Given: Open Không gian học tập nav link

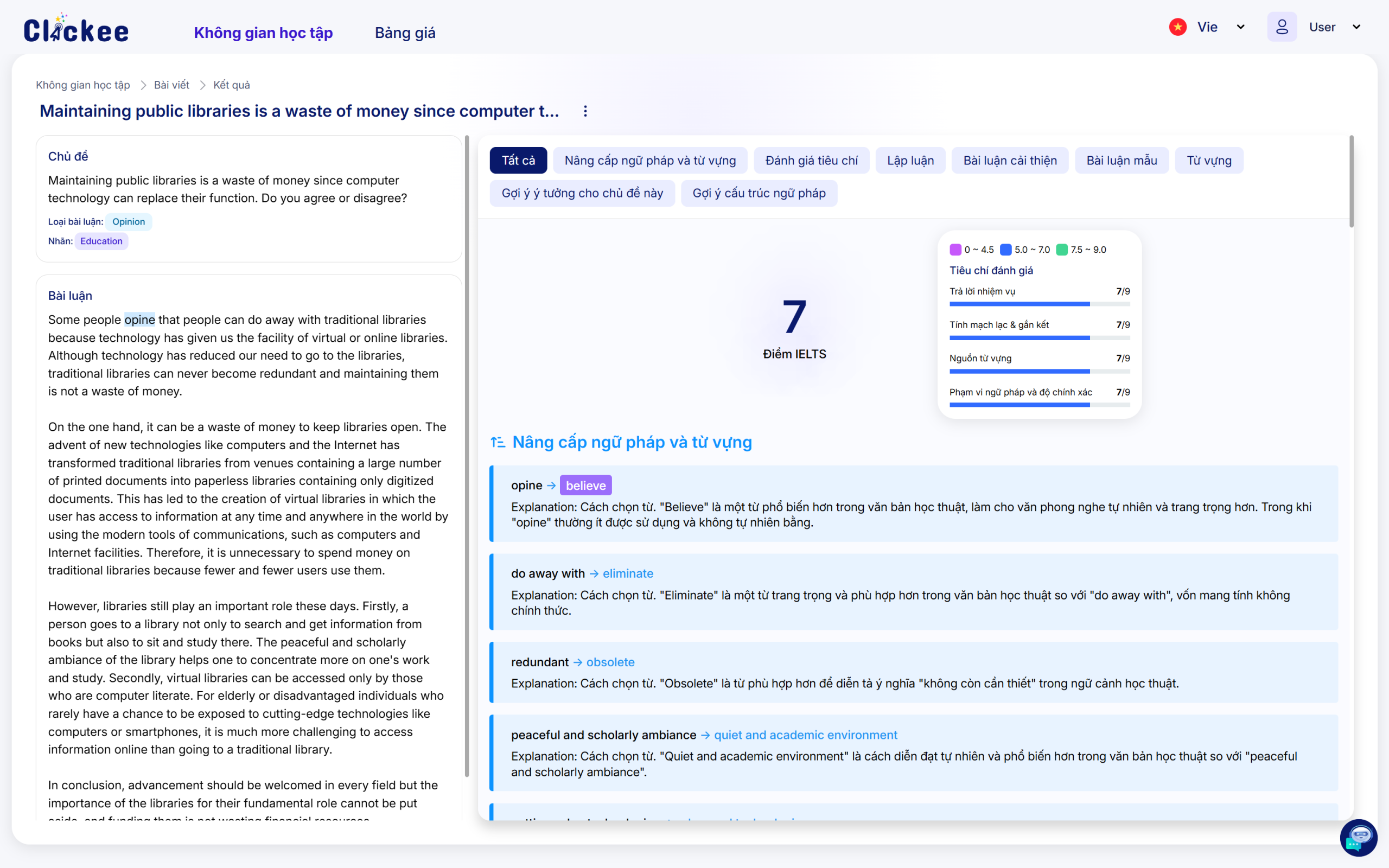Looking at the screenshot, I should coord(263,33).
